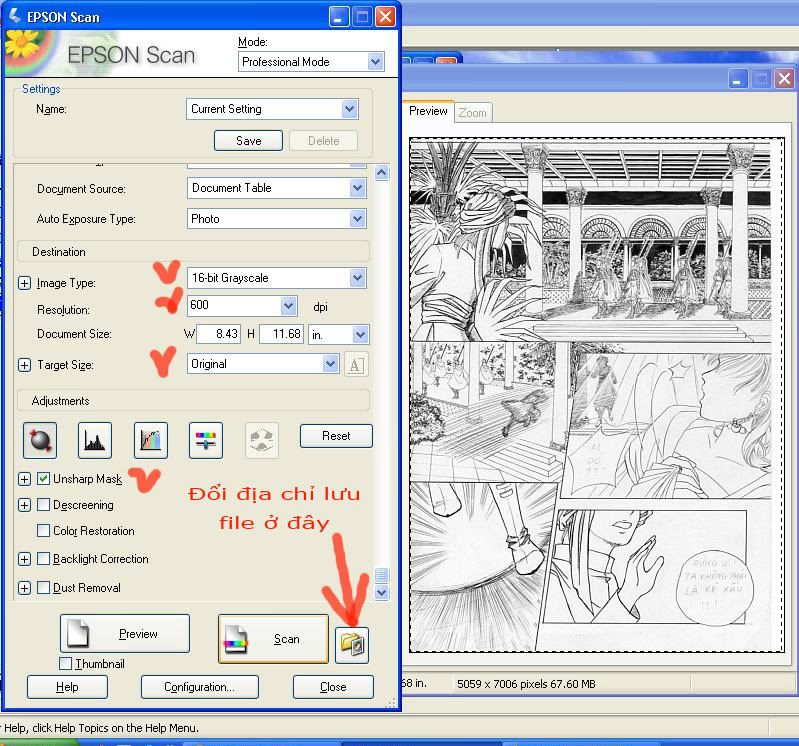Expand the Descreening options
The height and width of the screenshot is (746, 799).
point(24,504)
